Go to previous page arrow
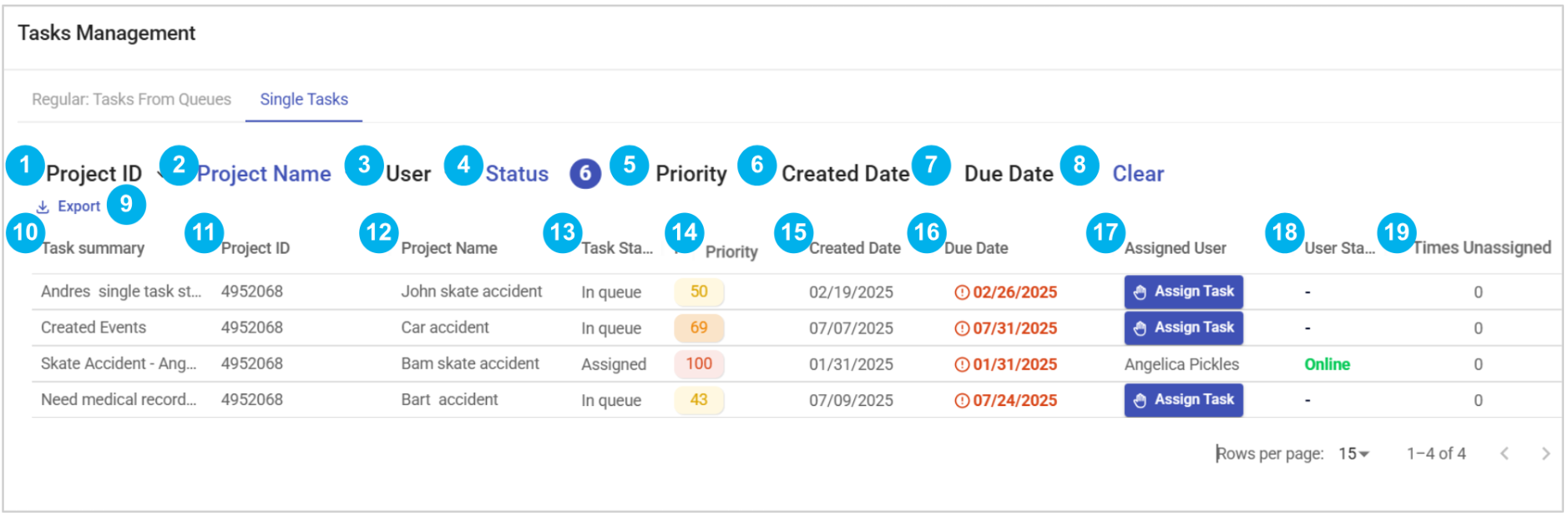 pyautogui.click(x=1505, y=454)
